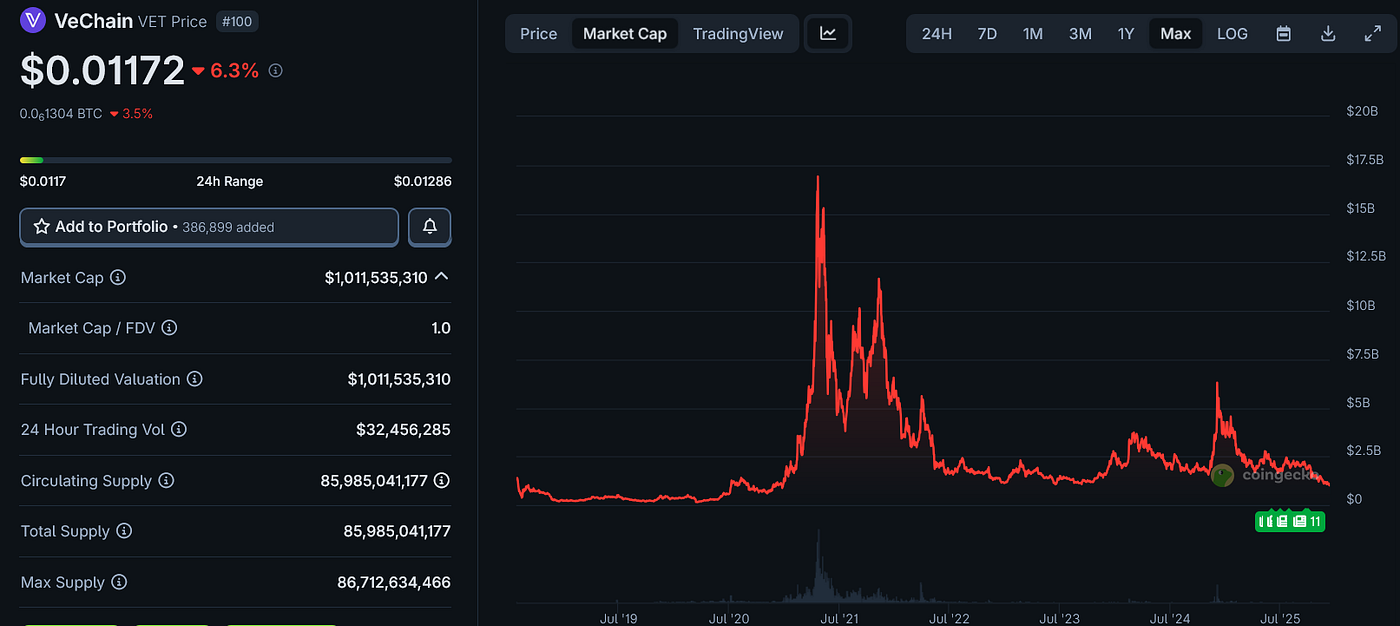
Task: Click the green news events badge
Action: [1290, 521]
